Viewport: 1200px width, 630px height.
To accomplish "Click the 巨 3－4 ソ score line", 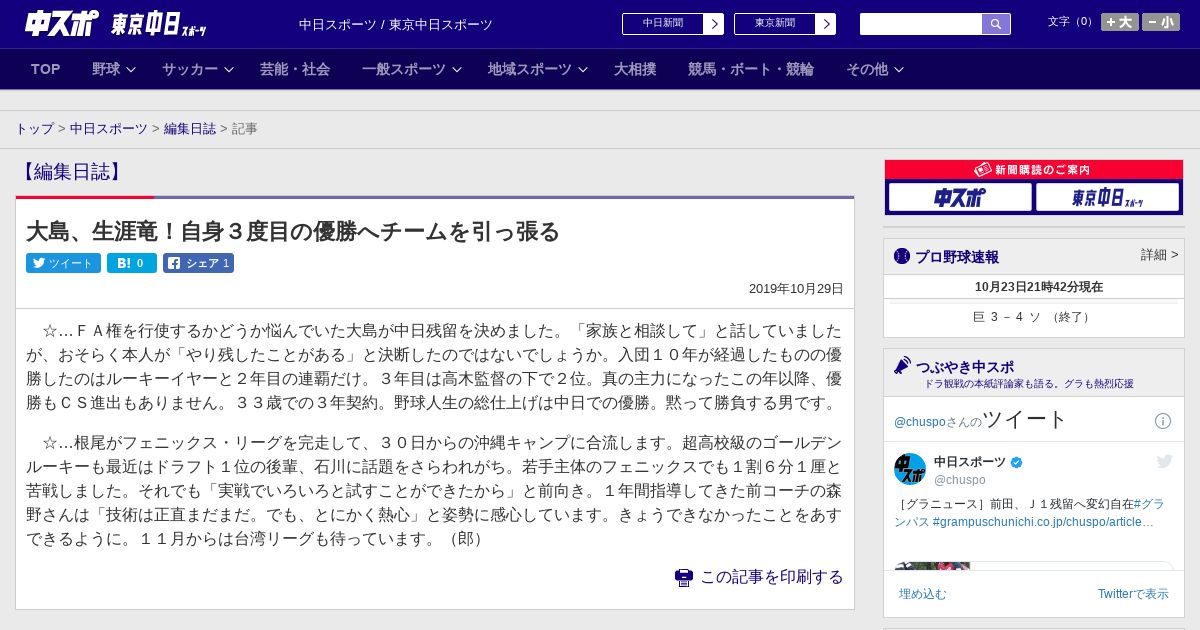I will tap(1034, 317).
